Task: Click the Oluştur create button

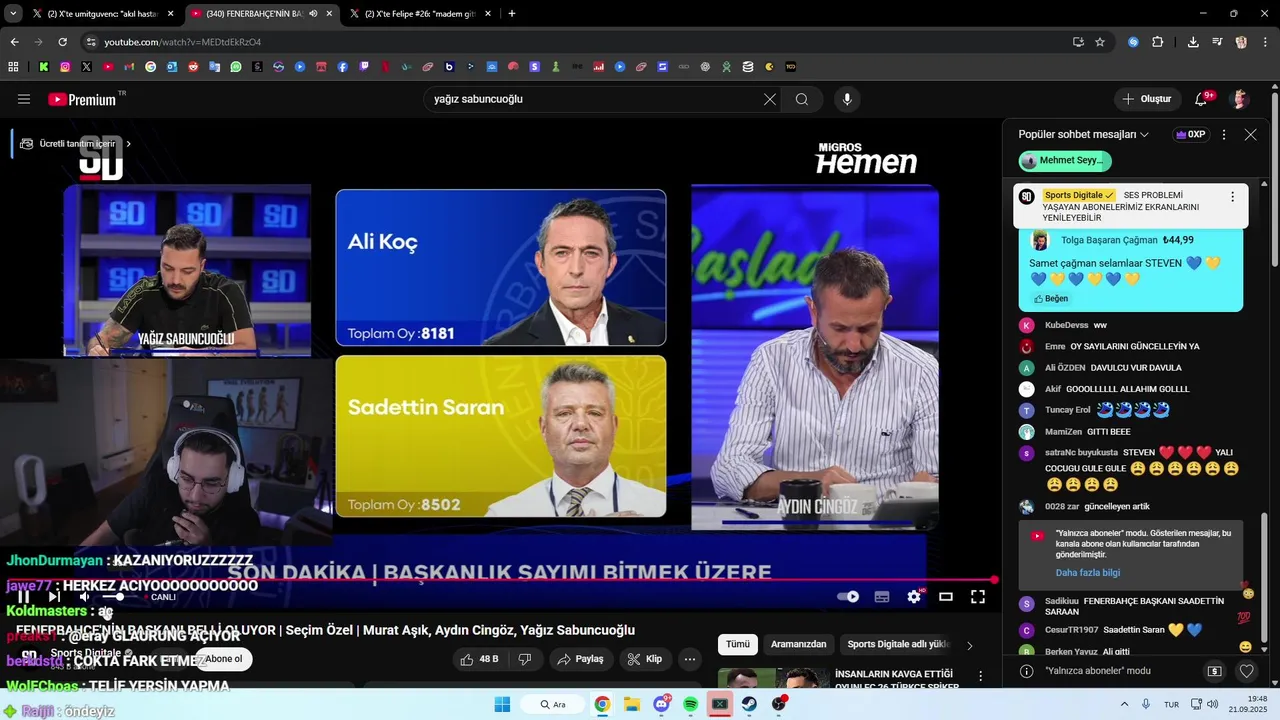Action: click(x=1147, y=99)
